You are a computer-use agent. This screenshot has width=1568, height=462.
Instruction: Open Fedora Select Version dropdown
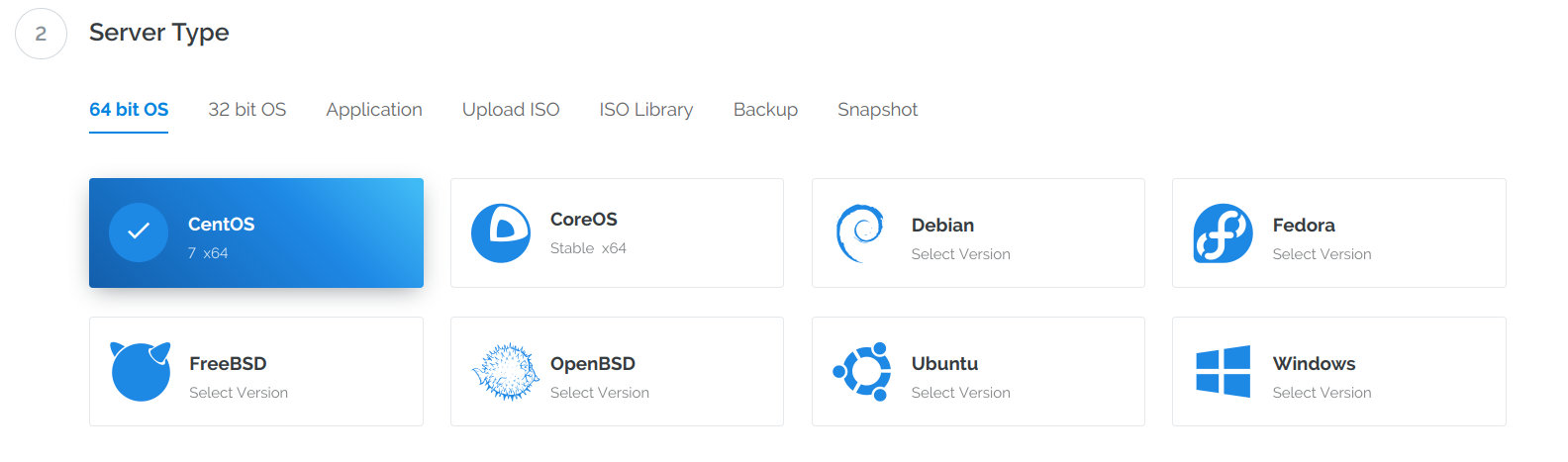1323,254
